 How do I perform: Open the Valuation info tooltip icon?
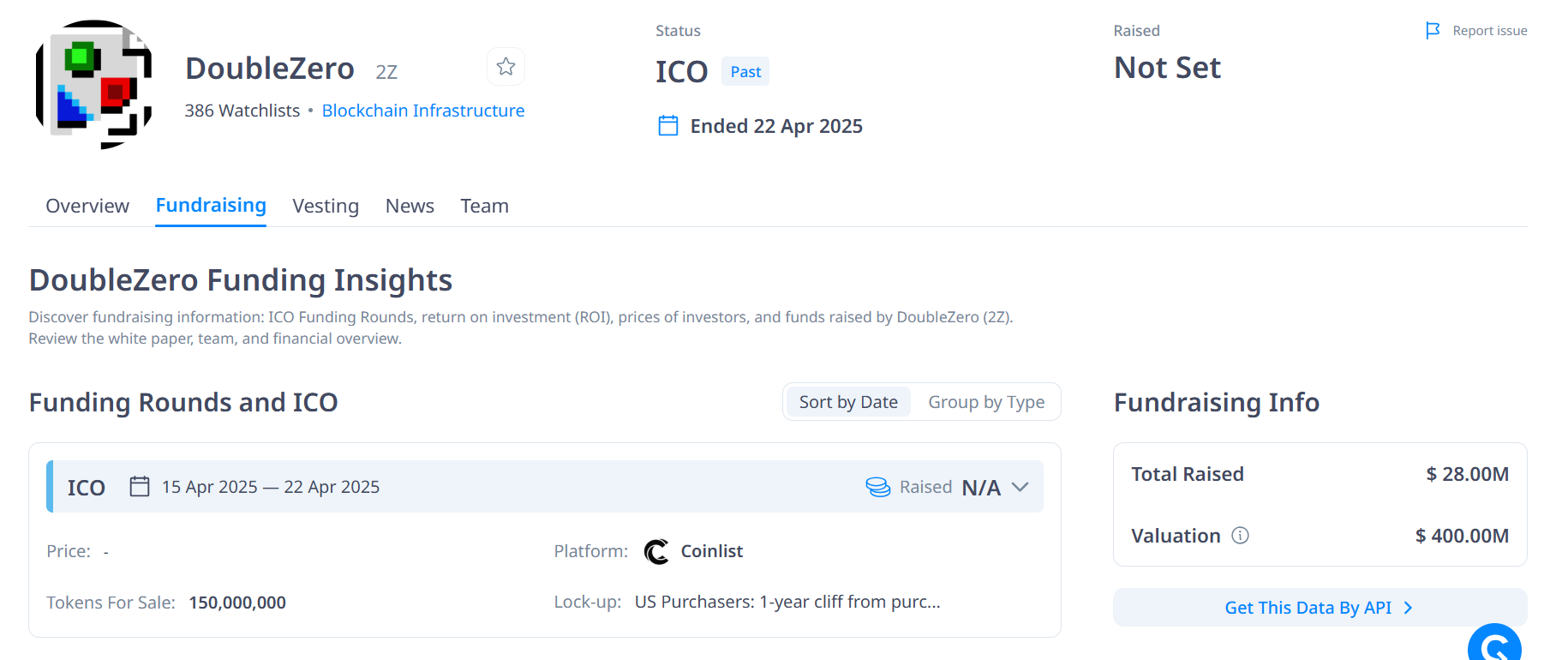point(1240,536)
